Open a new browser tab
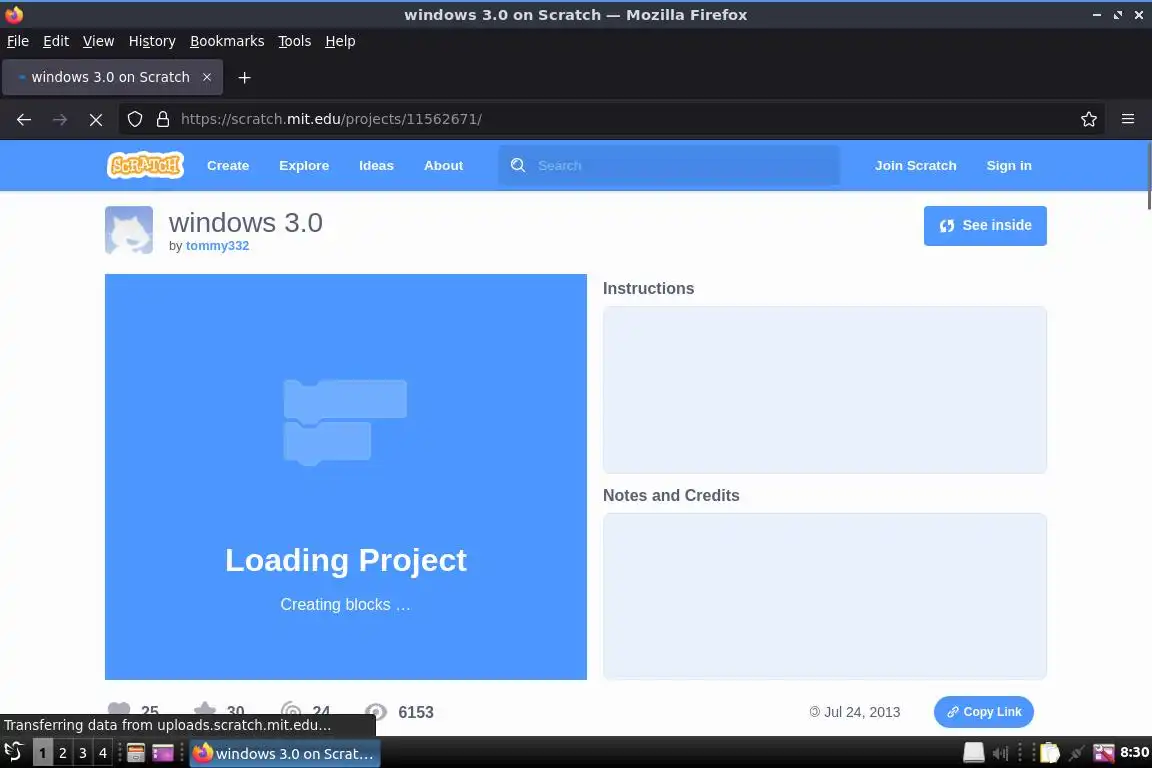Screen dimensions: 1152x768 pyautogui.click(x=245, y=78)
